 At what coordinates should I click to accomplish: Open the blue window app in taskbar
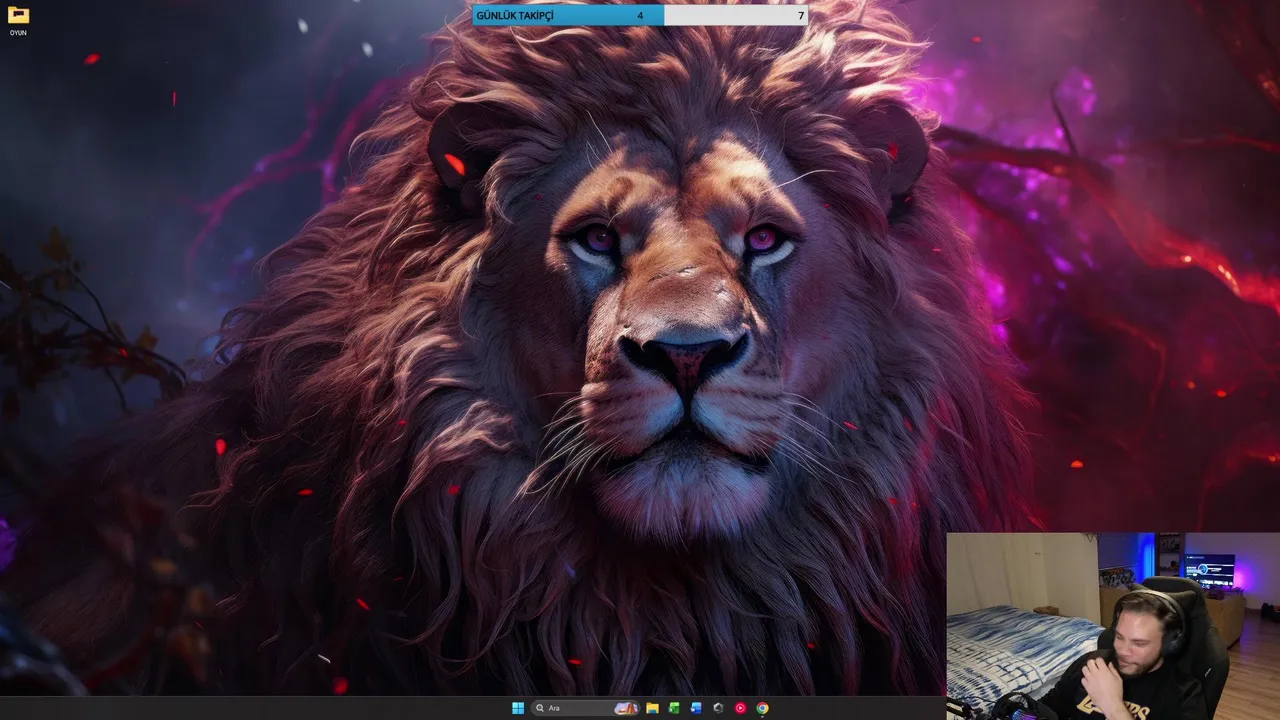click(x=696, y=708)
